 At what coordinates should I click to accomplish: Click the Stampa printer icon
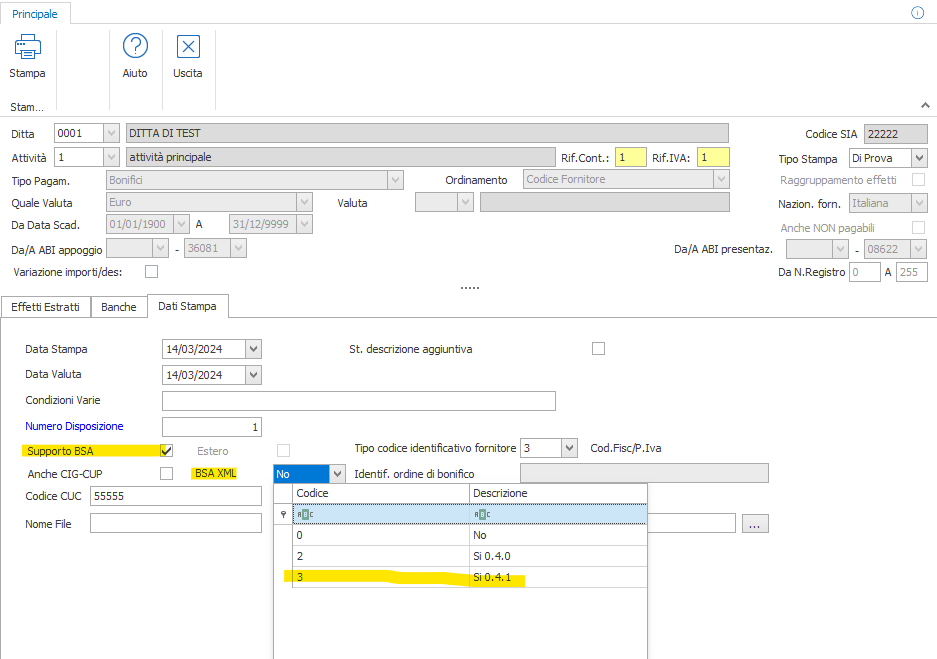tap(27, 47)
